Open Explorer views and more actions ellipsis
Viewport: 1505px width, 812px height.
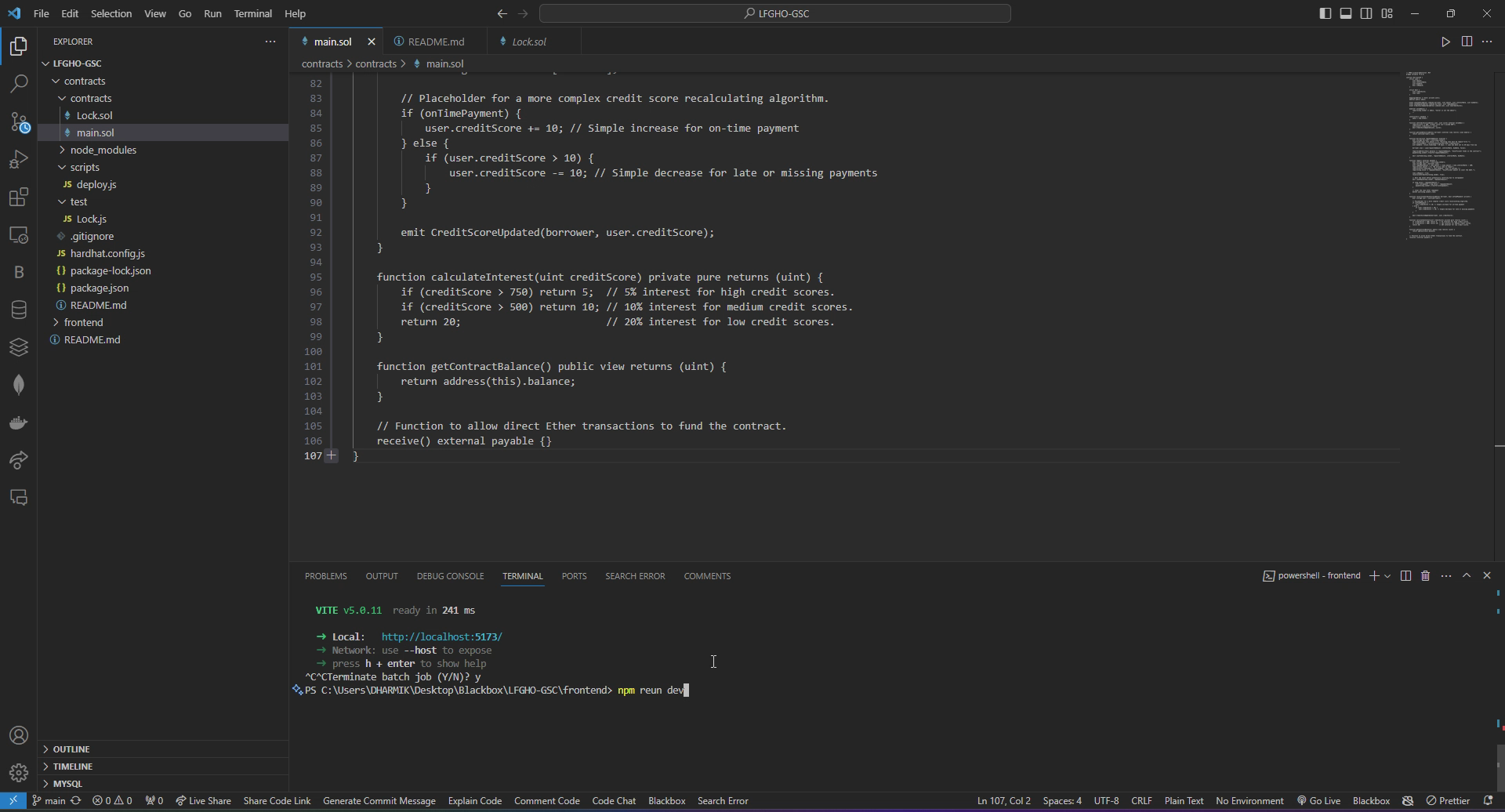click(x=270, y=42)
